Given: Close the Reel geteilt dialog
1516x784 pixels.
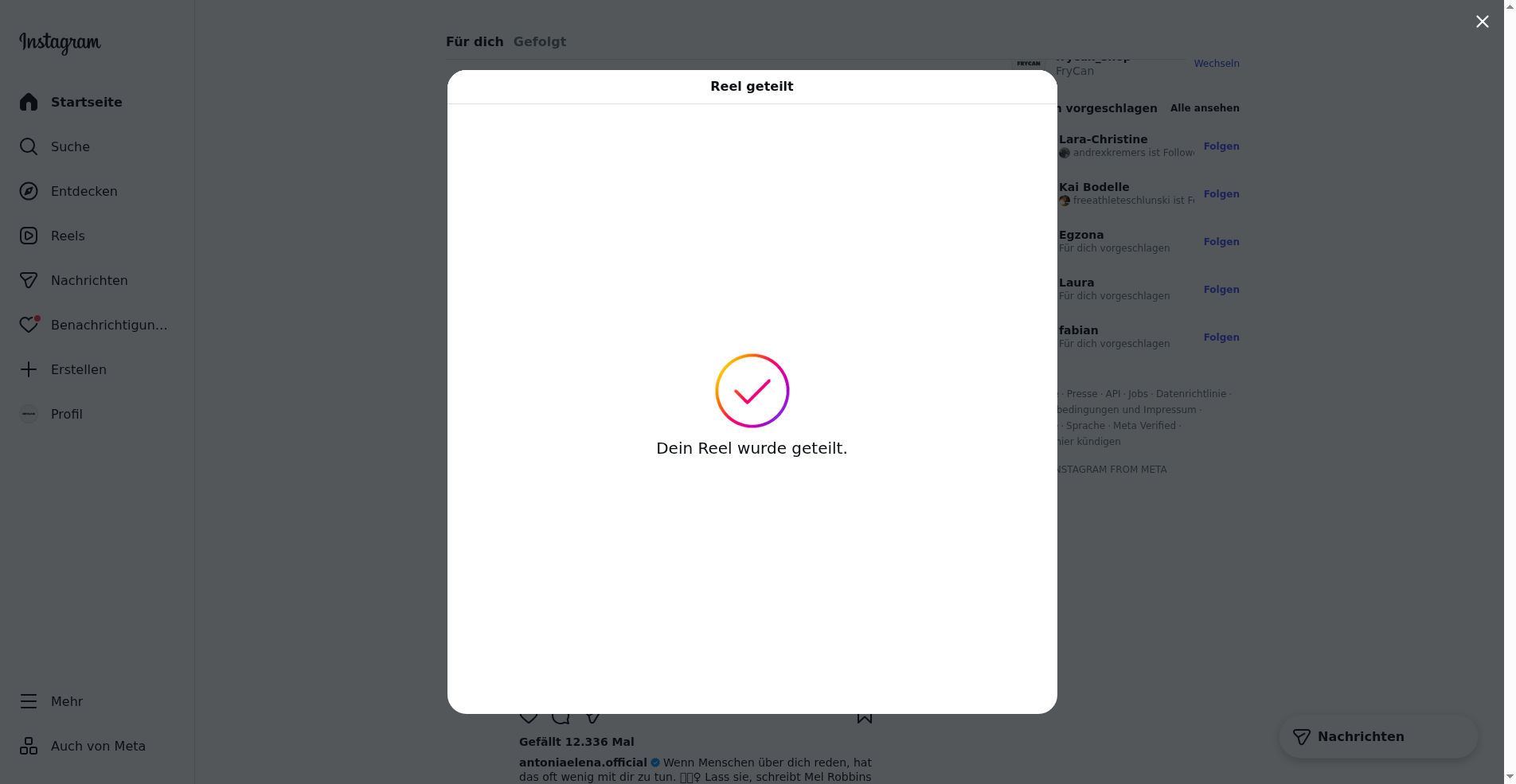Looking at the screenshot, I should click(x=1482, y=21).
